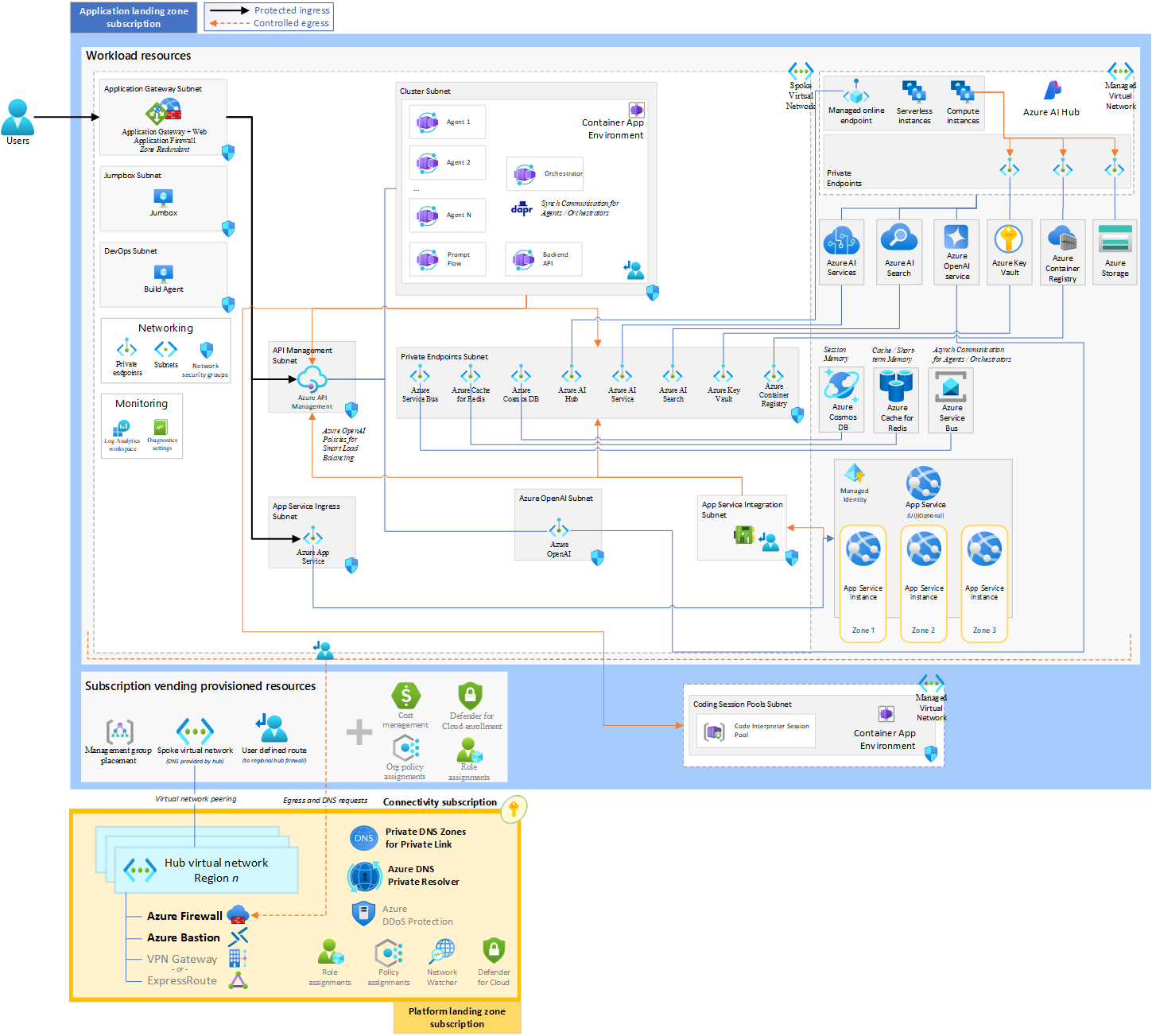The height and width of the screenshot is (1036, 1152).
Task: Click the Connectivity subscription heading
Action: point(439,802)
